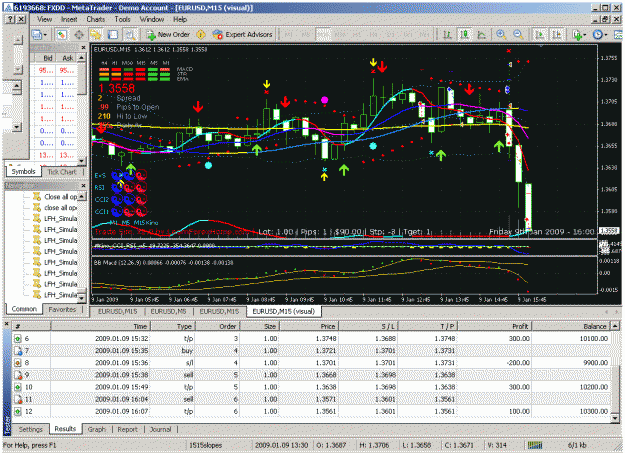Screen dimensions: 625x453
Task: Click the zoom in magnifier icon
Action: click(501, 35)
